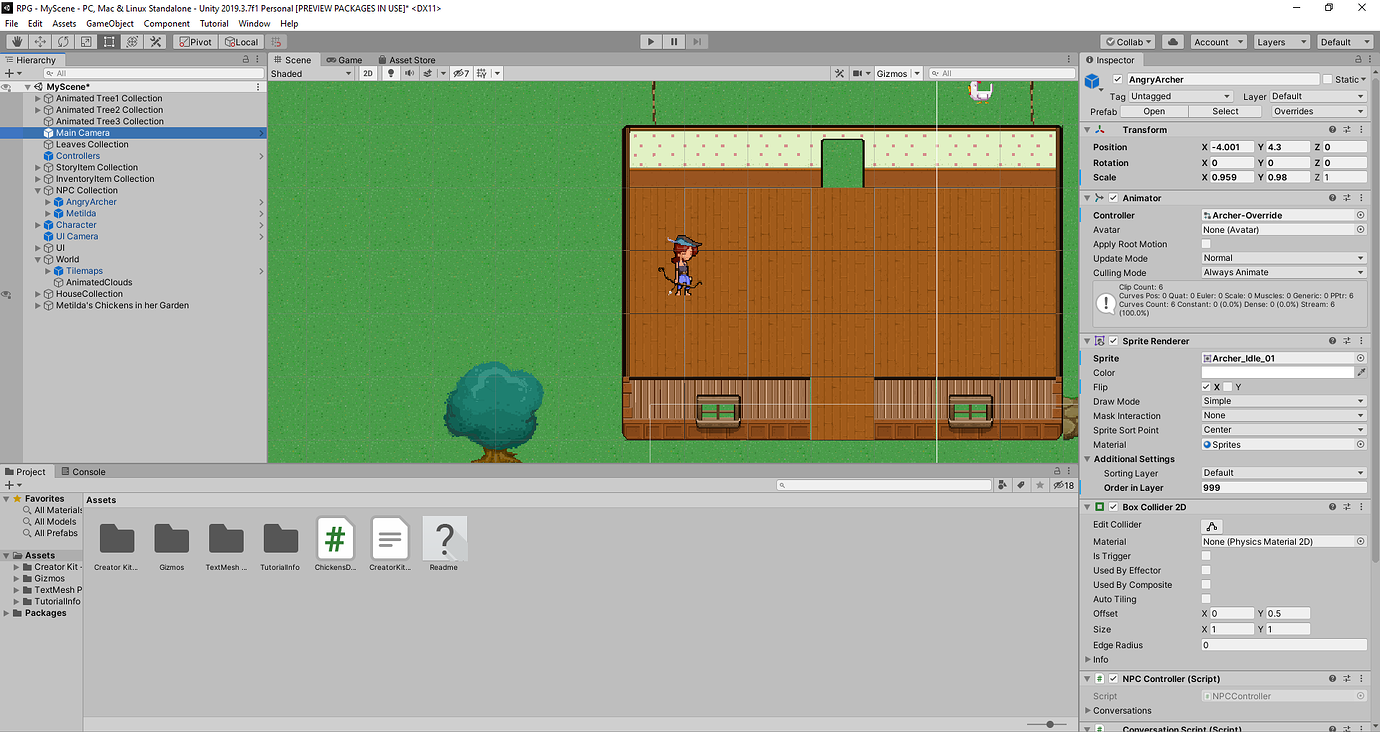Screen dimensions: 1380x732
Task: Open the Readme asset in the Project panel
Action: pos(444,540)
